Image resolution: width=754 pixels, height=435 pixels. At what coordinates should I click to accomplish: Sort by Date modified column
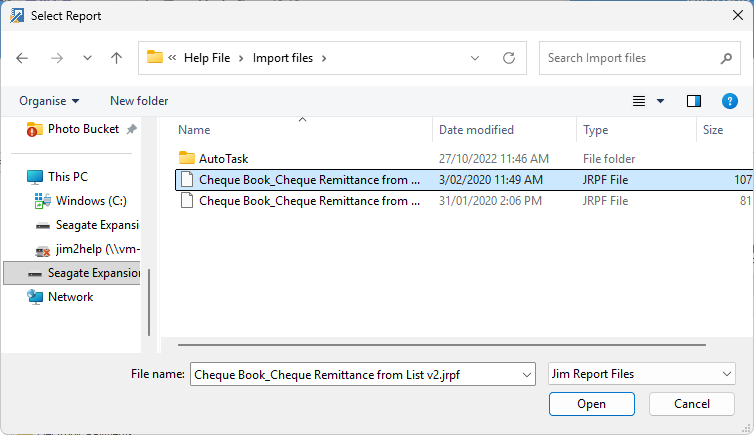476,130
